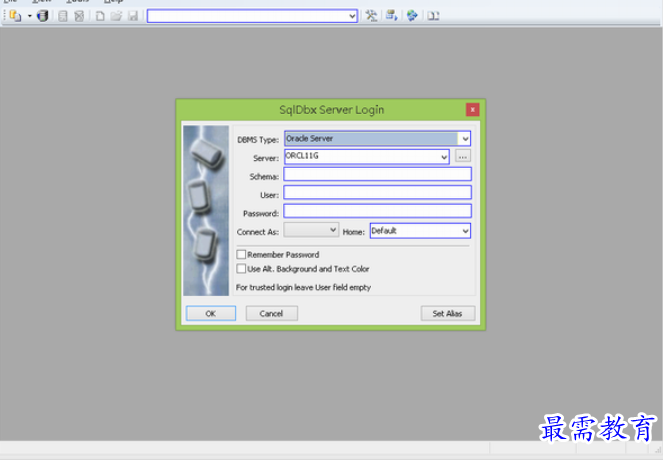Image resolution: width=663 pixels, height=460 pixels.
Task: Open the Home Default dropdown
Action: pos(465,231)
